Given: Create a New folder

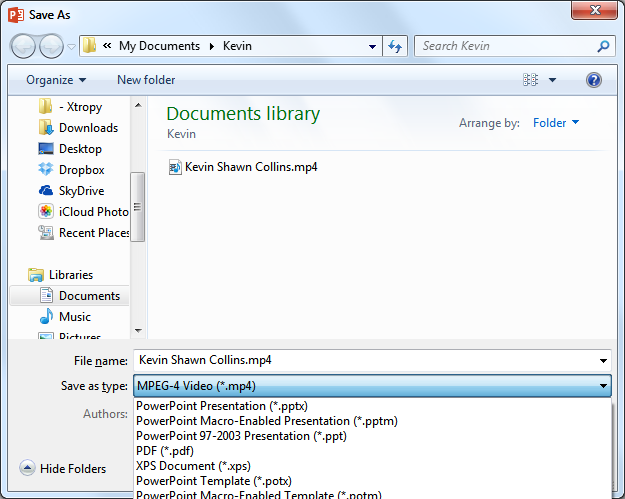Looking at the screenshot, I should click(x=146, y=80).
